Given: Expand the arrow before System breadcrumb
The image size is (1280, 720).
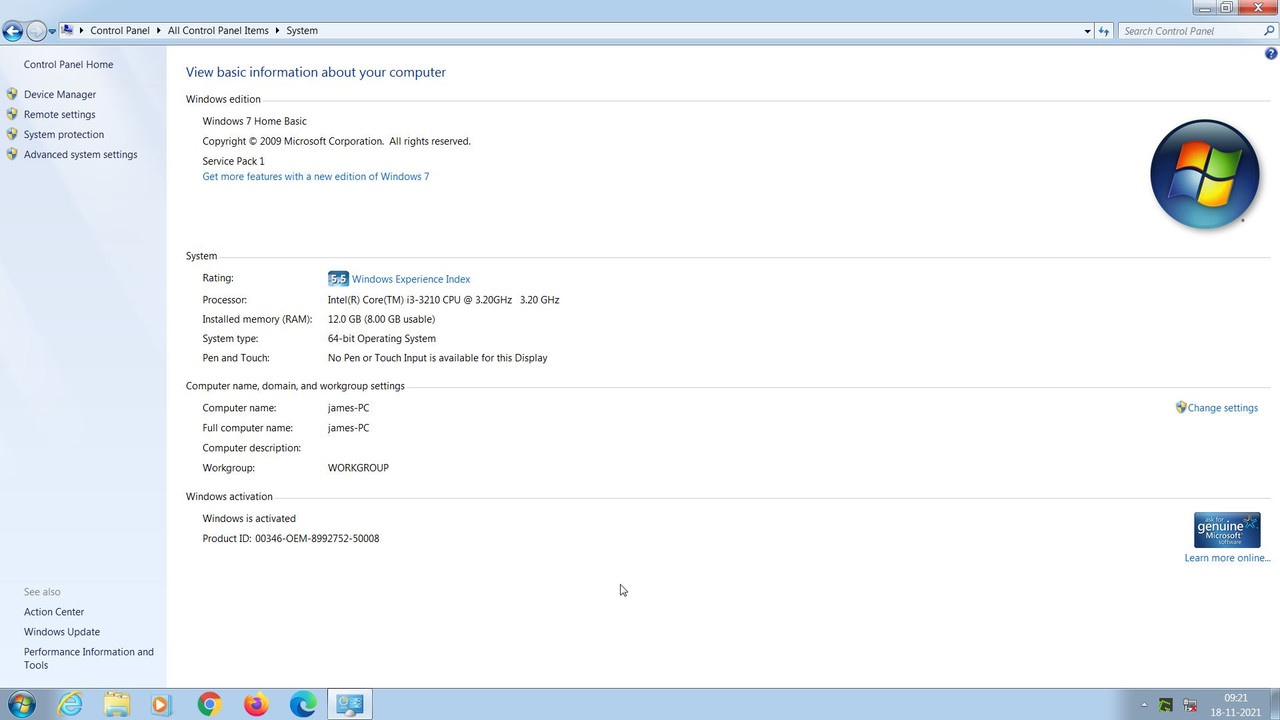Looking at the screenshot, I should [x=278, y=31].
